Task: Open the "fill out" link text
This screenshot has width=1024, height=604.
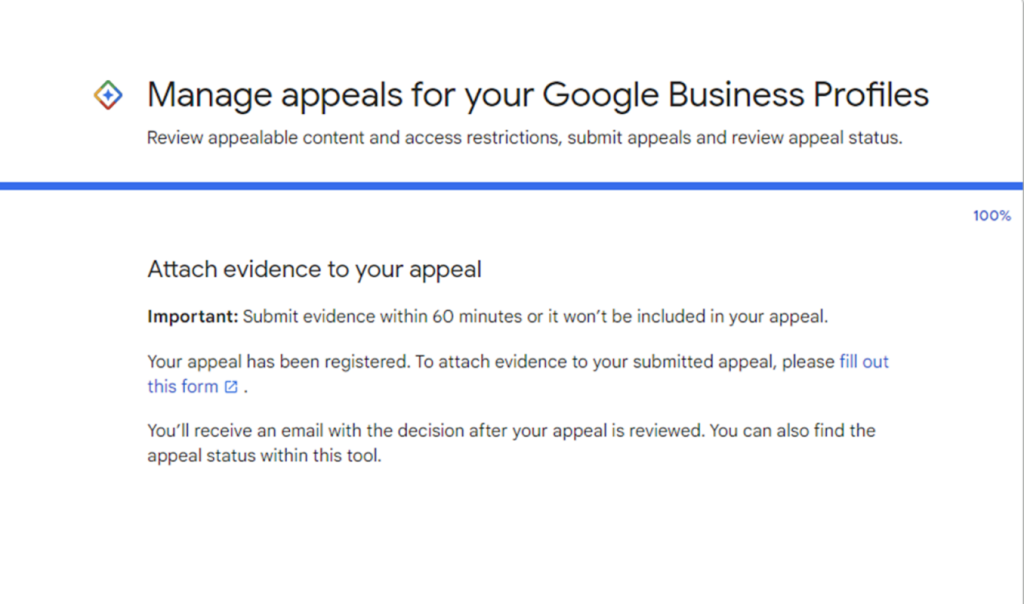Action: (864, 362)
